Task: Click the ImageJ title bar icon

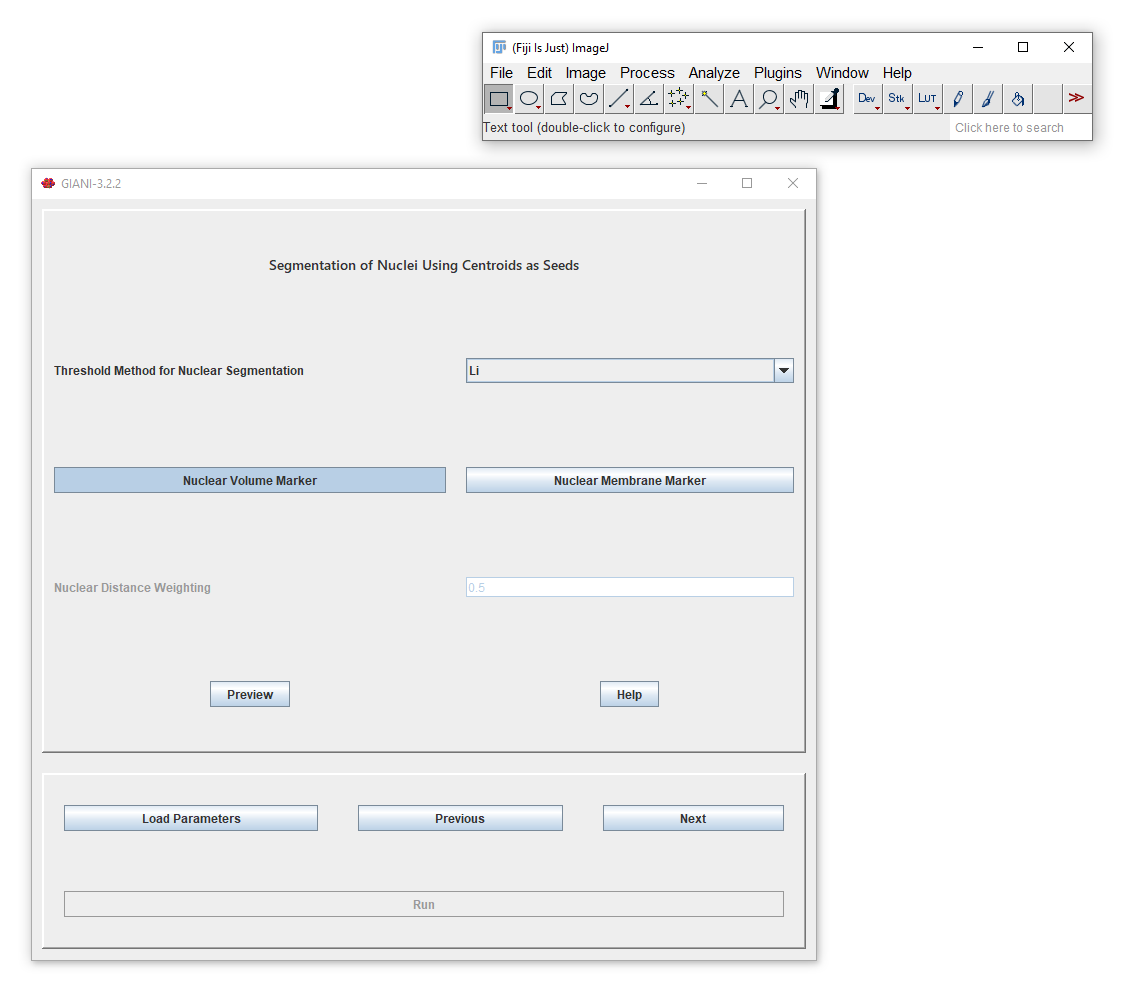Action: tap(499, 47)
